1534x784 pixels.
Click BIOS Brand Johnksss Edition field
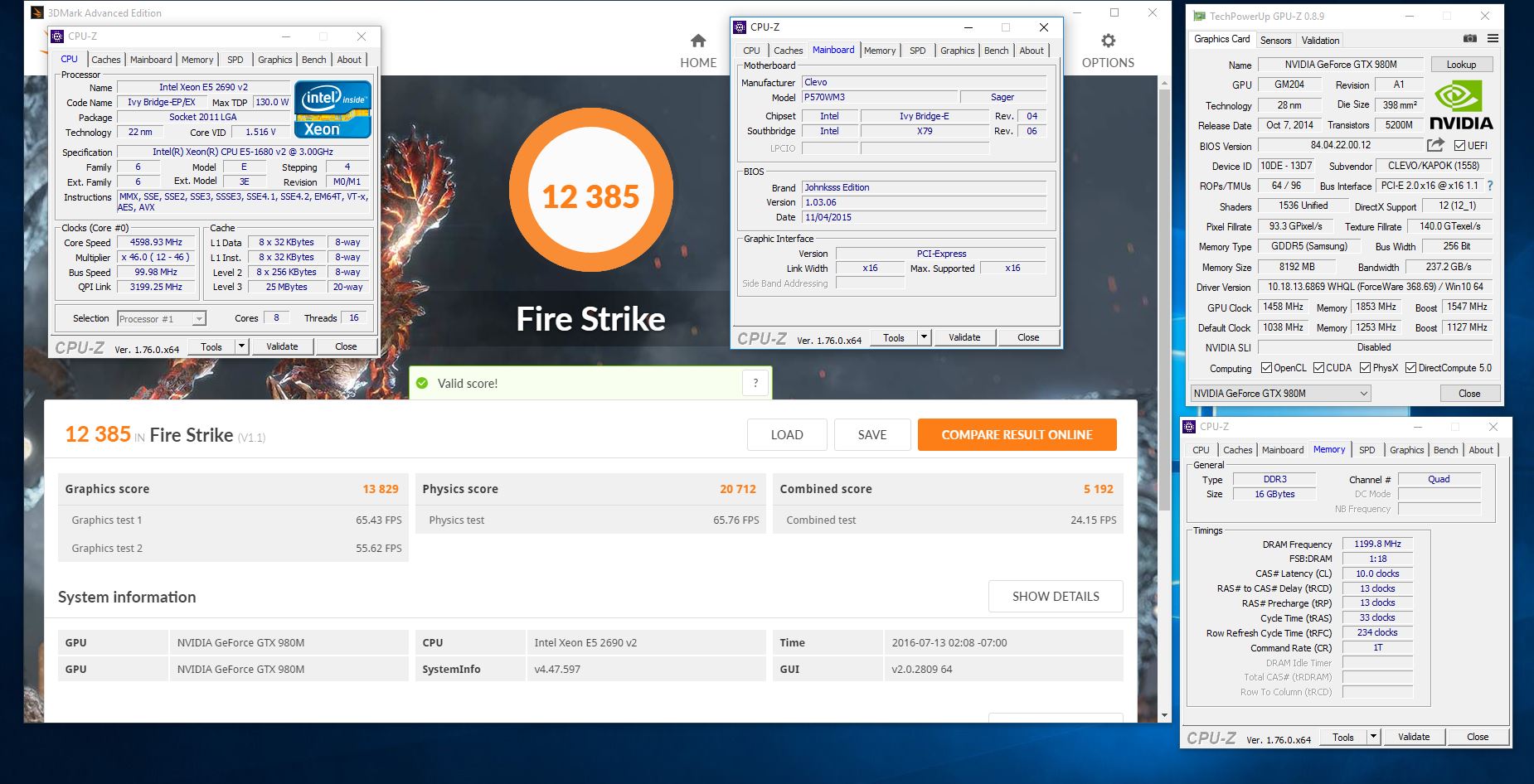tap(924, 187)
